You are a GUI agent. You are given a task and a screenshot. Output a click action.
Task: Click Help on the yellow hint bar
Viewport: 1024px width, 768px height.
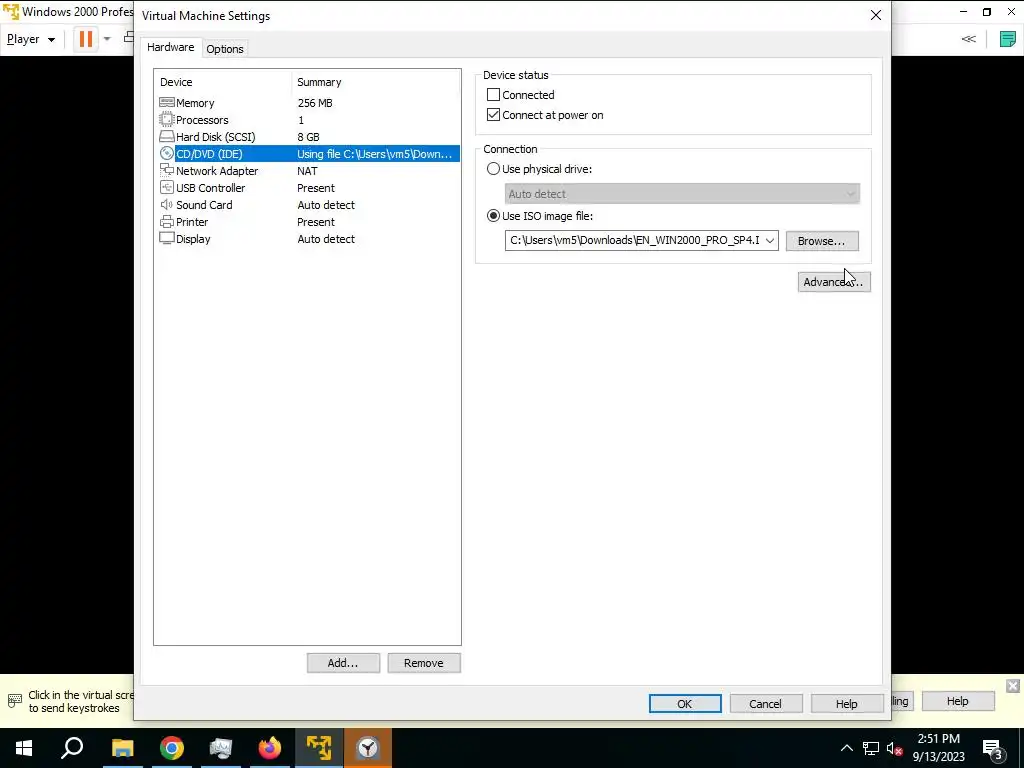pos(957,701)
